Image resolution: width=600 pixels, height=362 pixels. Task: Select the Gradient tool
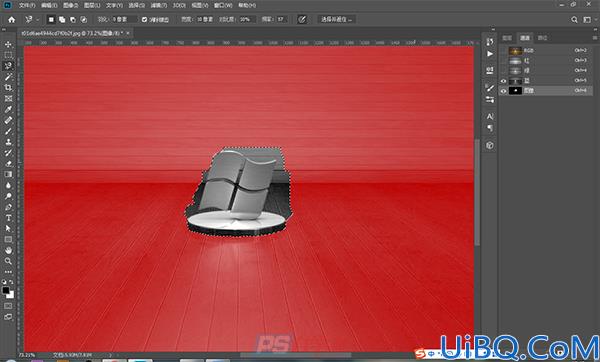[x=8, y=174]
